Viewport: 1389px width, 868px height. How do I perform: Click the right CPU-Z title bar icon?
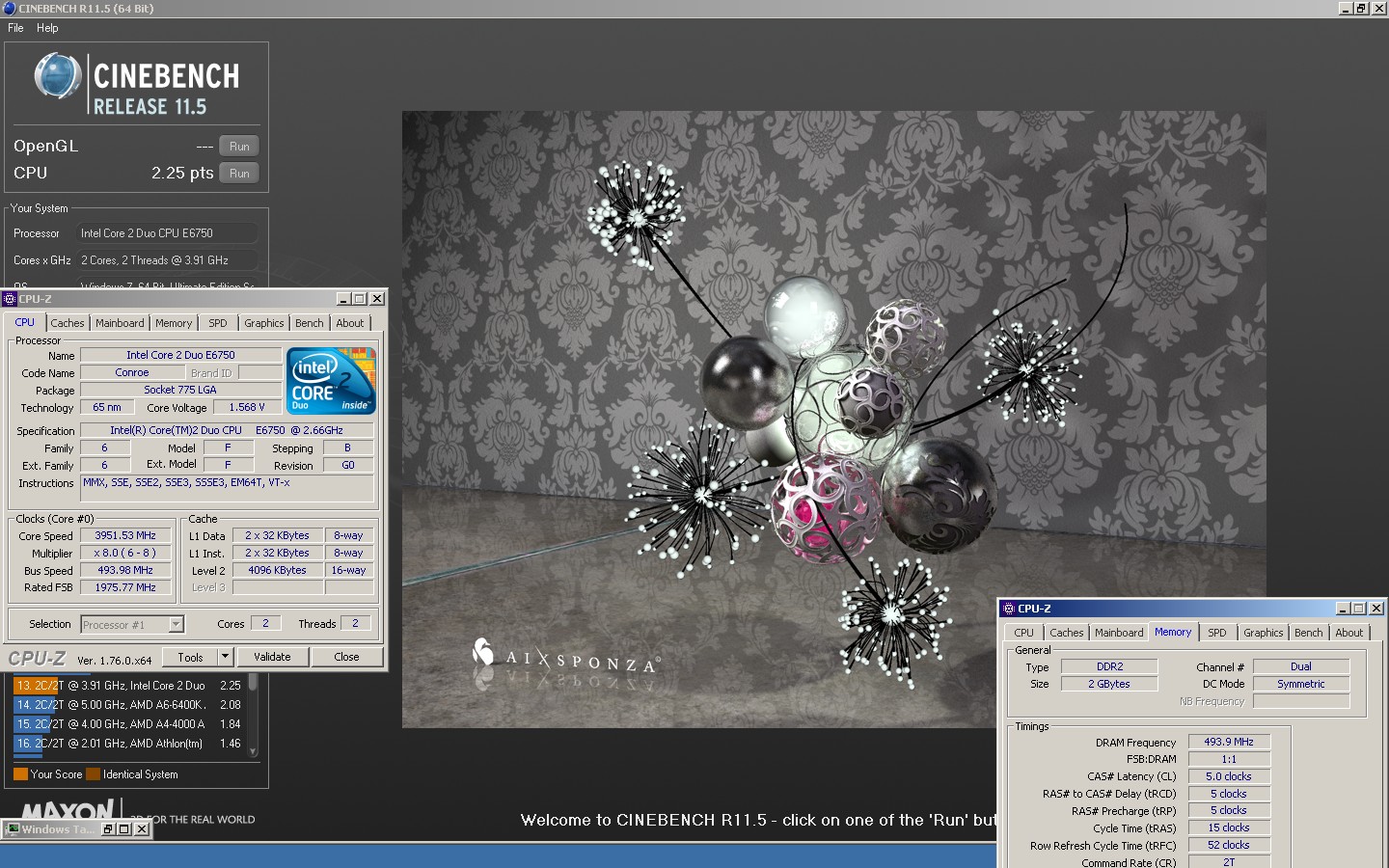click(x=1009, y=609)
